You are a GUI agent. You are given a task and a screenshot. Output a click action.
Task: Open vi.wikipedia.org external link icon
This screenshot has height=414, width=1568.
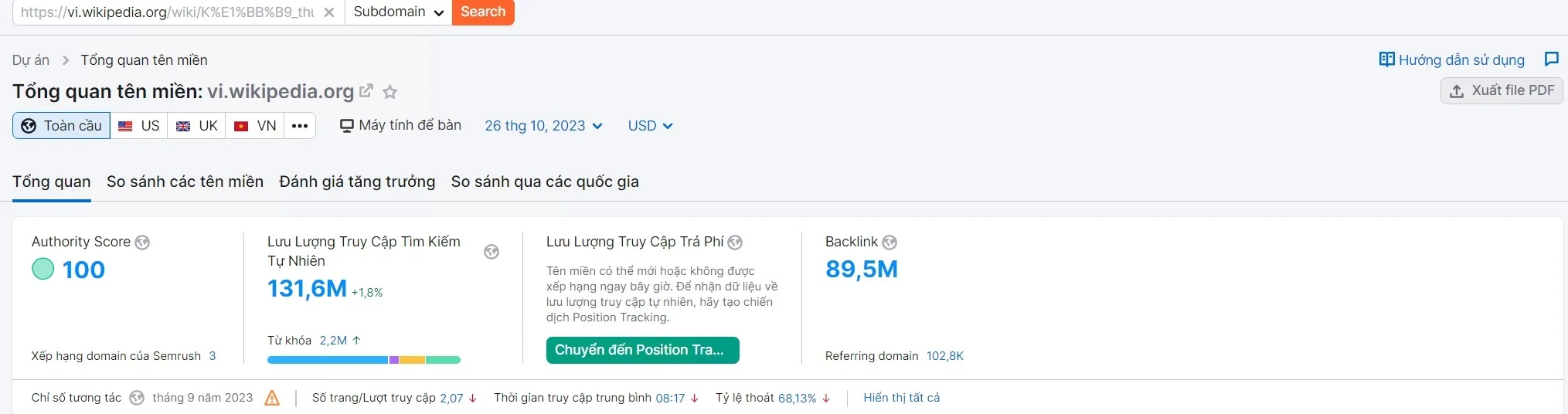coord(366,90)
